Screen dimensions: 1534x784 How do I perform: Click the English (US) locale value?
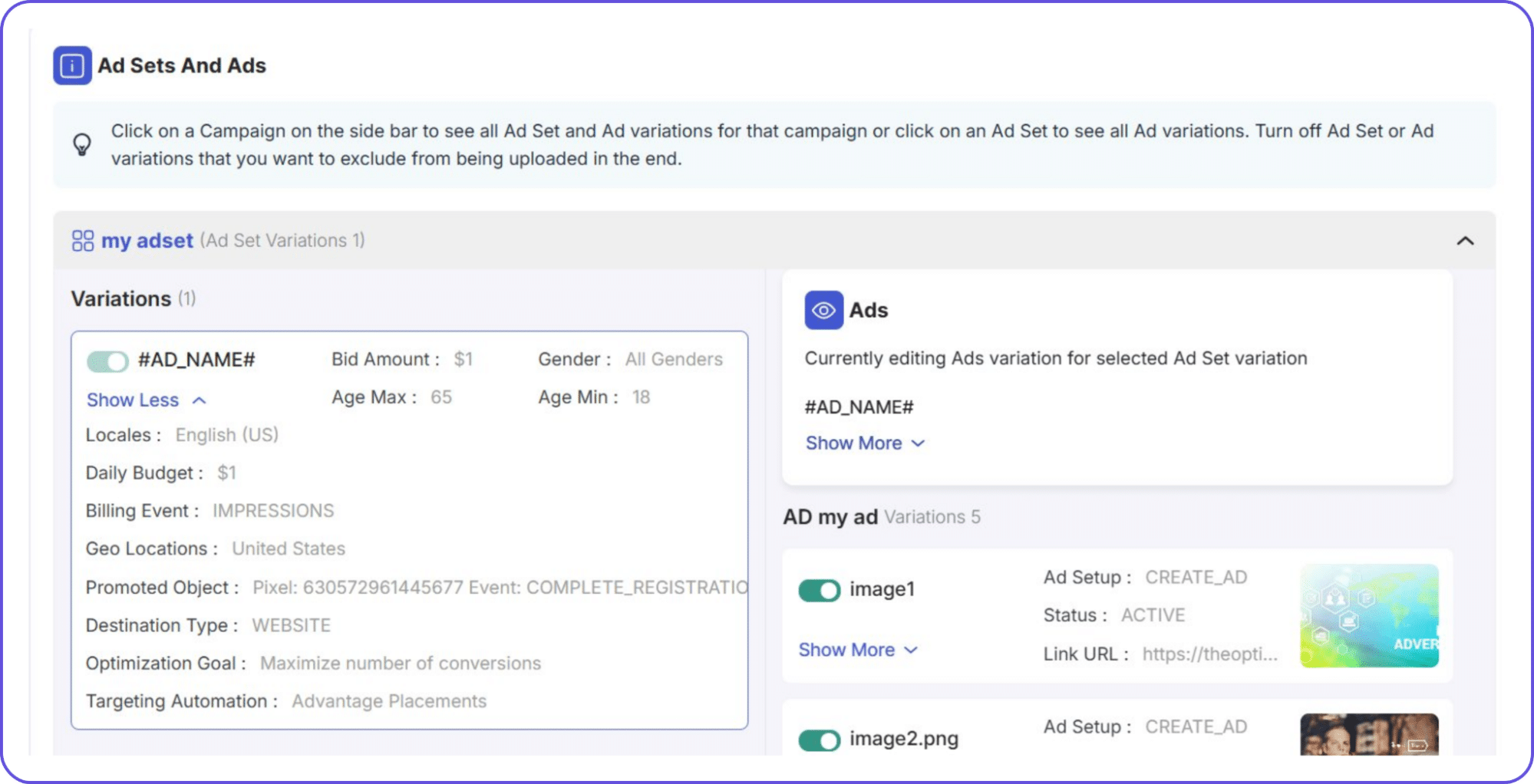pos(227,435)
